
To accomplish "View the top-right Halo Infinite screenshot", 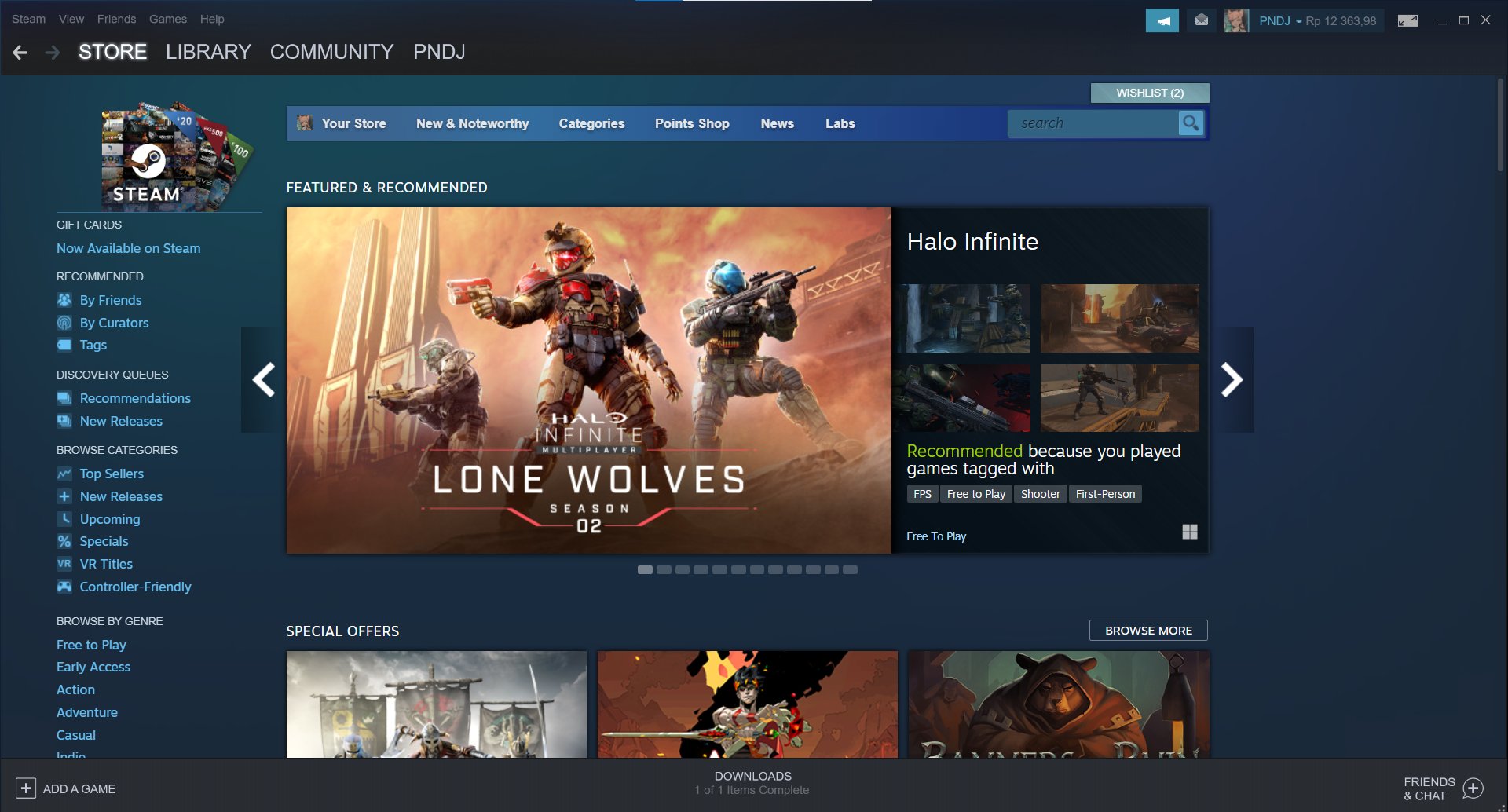I will click(x=1120, y=318).
